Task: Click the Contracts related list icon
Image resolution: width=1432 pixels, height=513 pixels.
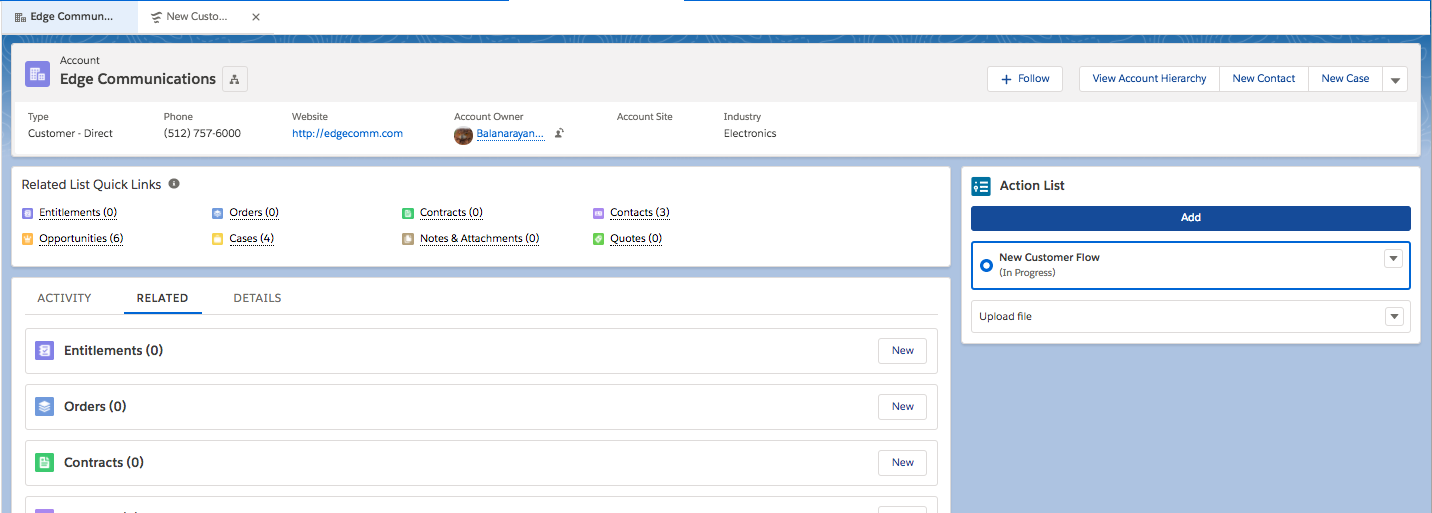Action: coord(44,463)
